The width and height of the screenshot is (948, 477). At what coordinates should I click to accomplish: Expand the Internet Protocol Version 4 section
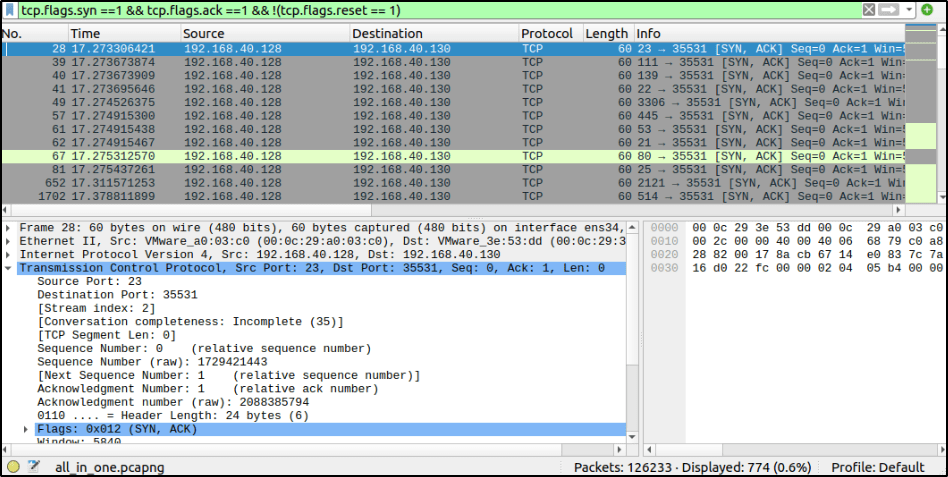click(9, 255)
